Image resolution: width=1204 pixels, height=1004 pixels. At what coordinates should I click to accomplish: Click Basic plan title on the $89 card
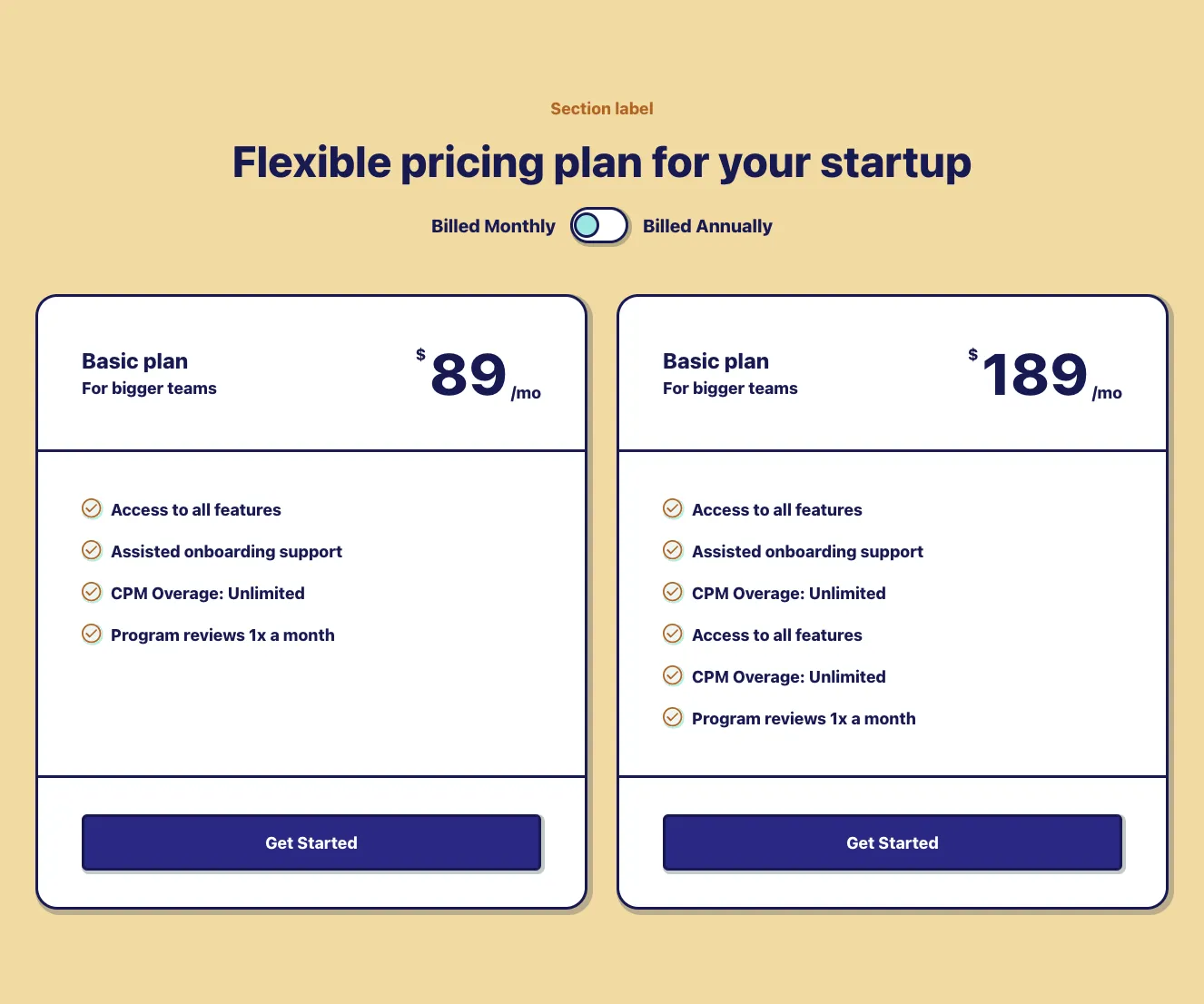(x=134, y=361)
